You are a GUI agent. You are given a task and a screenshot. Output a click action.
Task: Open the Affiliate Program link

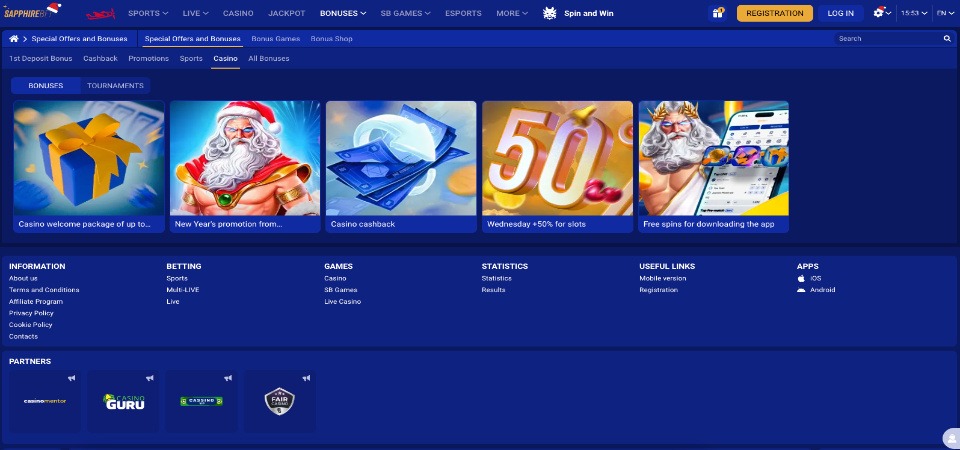click(36, 302)
